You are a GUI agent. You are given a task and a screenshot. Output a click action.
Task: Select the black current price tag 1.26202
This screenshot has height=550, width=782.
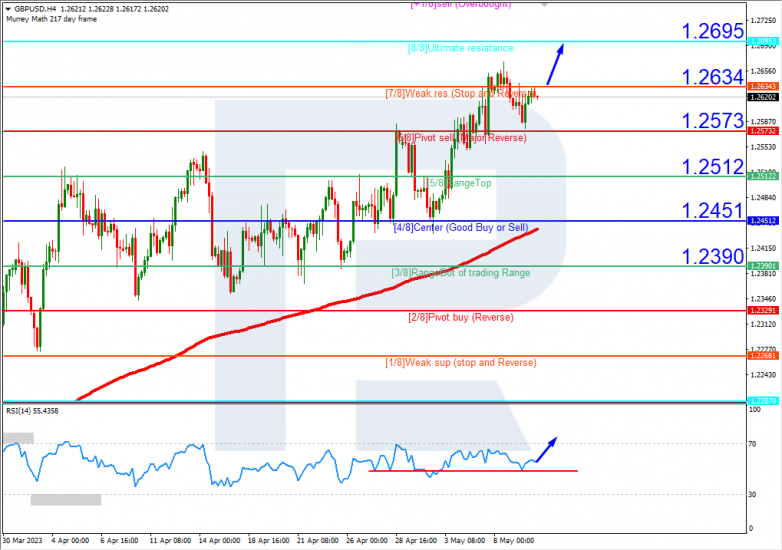763,97
